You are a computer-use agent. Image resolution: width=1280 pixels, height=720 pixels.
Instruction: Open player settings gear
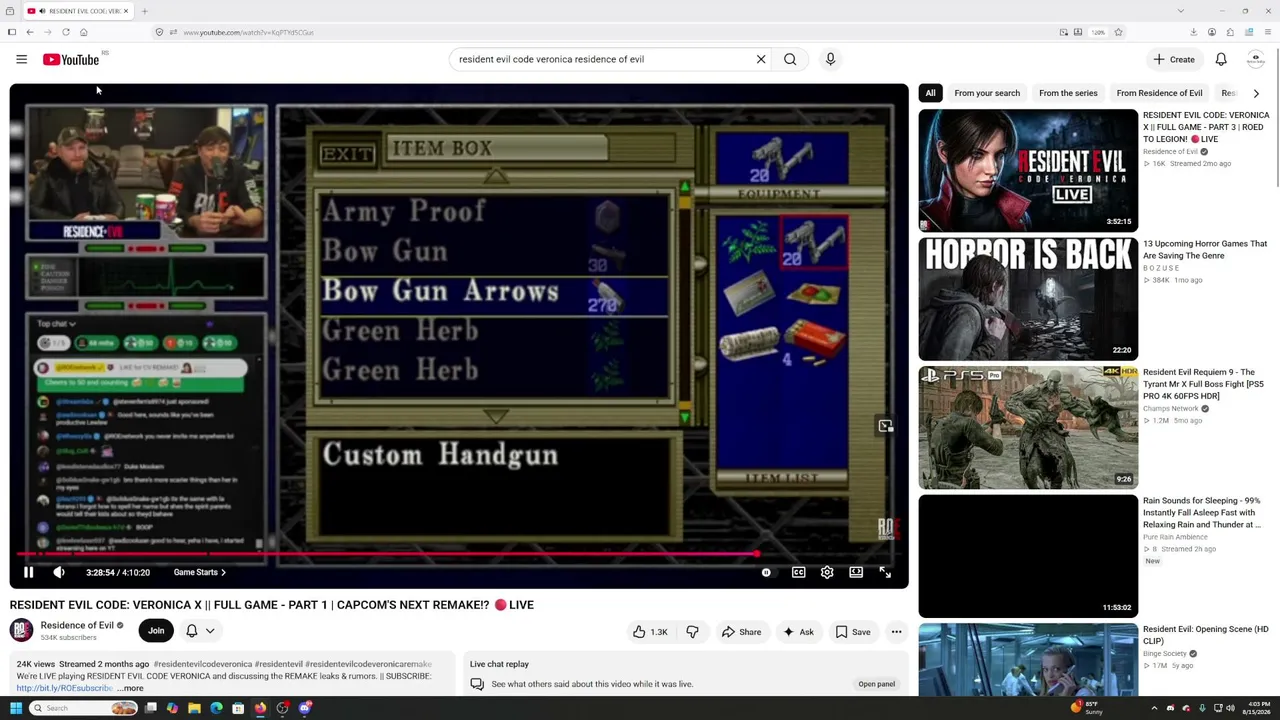(x=827, y=572)
